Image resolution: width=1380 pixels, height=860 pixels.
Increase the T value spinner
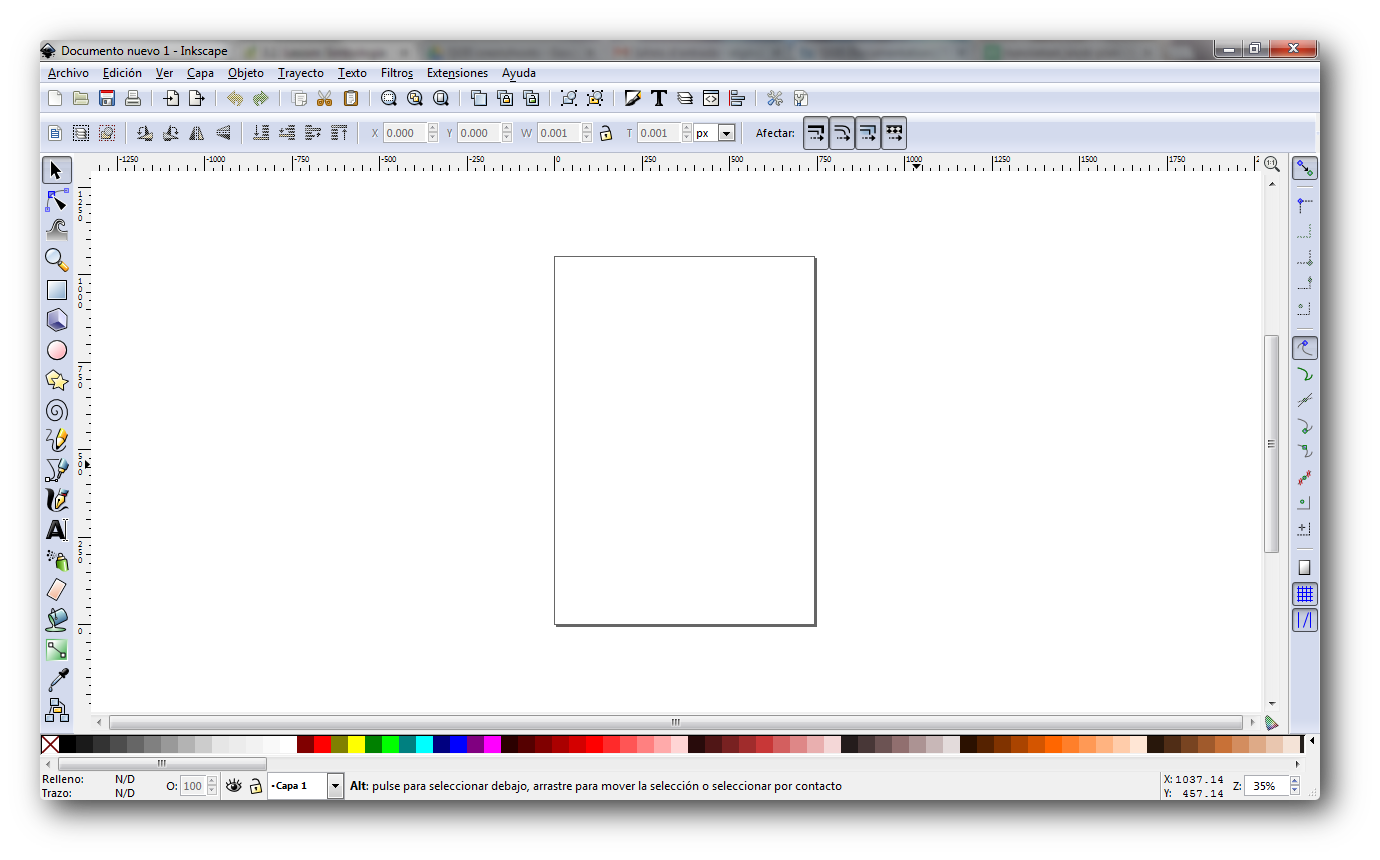pyautogui.click(x=686, y=128)
